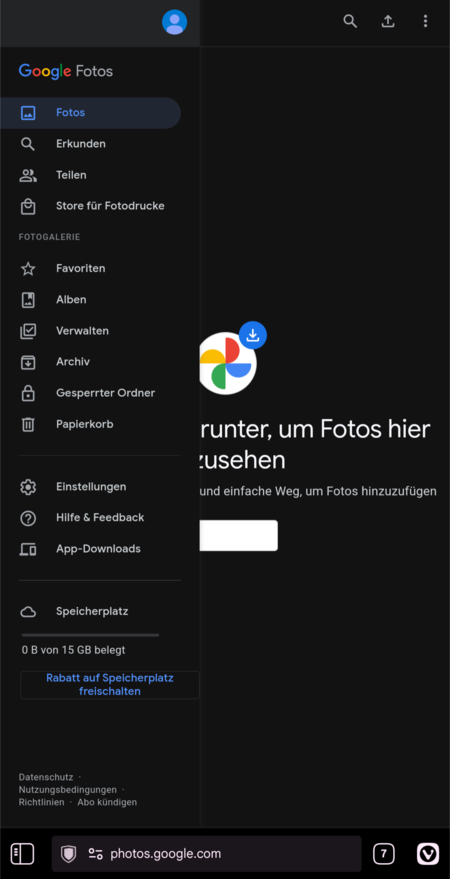Click the Papierkorb trash icon

coord(28,424)
